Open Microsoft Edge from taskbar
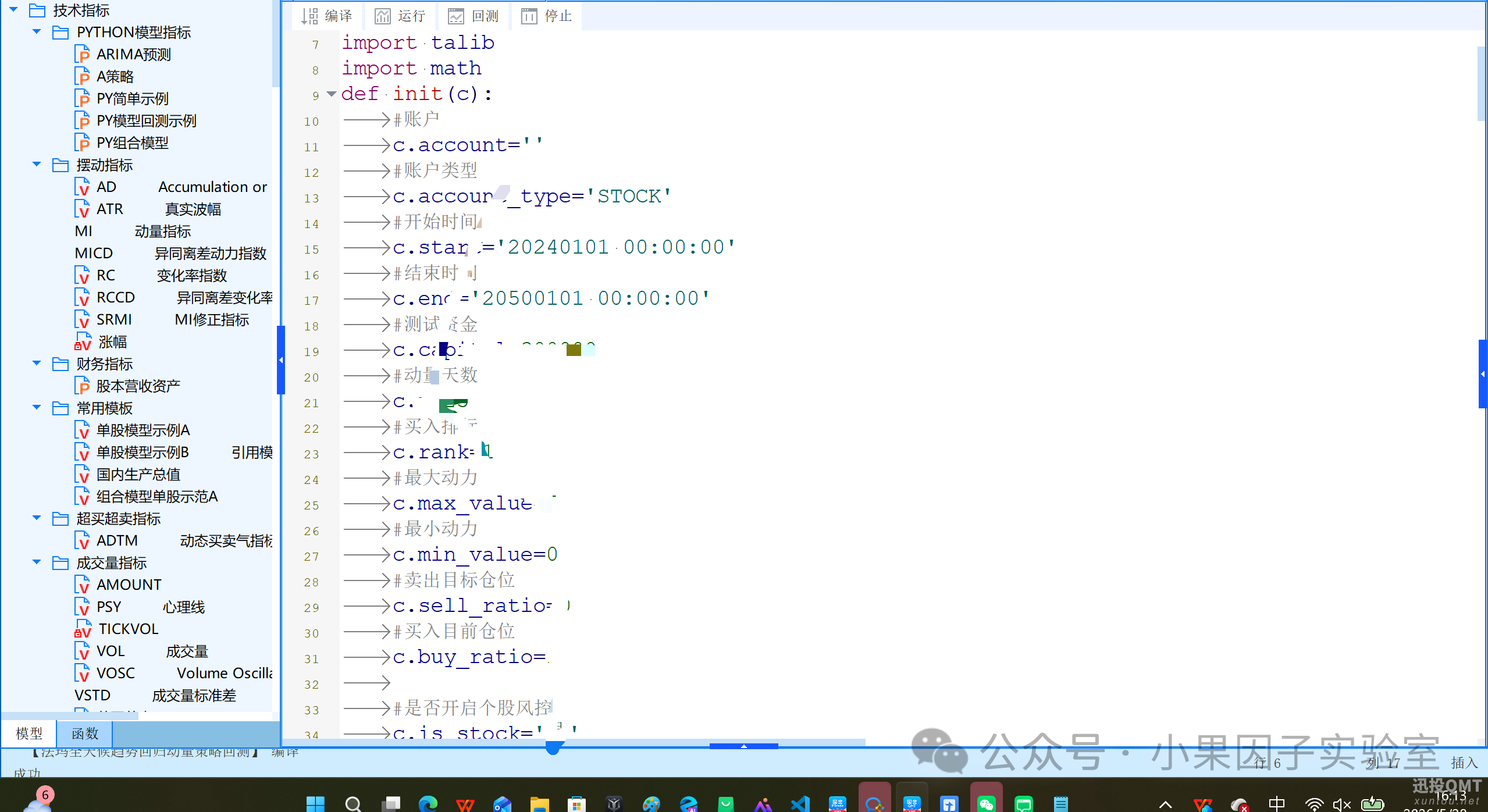The width and height of the screenshot is (1488, 812). pos(427,804)
